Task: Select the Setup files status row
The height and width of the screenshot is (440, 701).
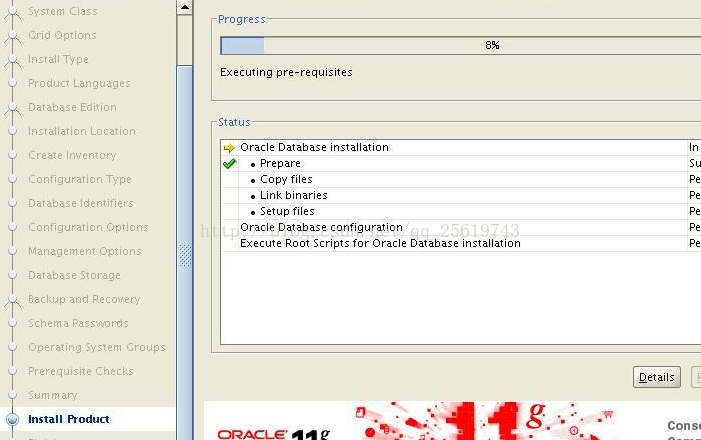Action: pyautogui.click(x=460, y=211)
